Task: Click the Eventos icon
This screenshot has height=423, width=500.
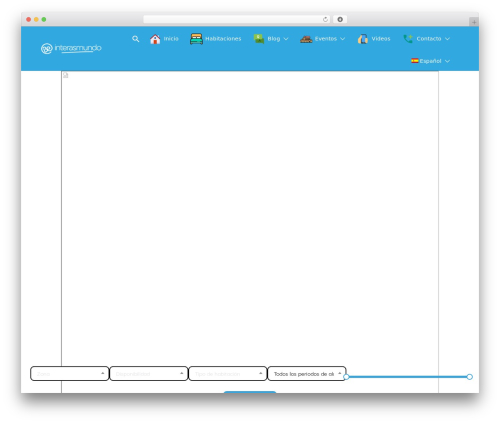Action: point(306,39)
